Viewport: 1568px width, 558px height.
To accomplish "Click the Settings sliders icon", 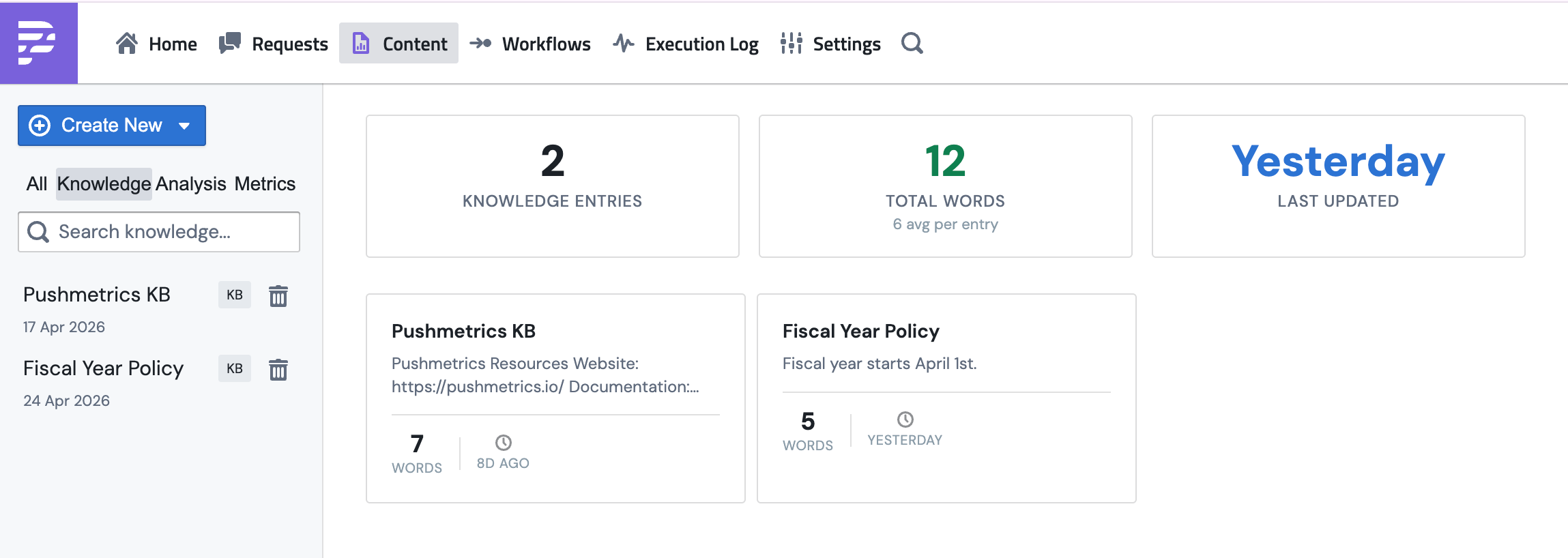I will click(x=792, y=43).
